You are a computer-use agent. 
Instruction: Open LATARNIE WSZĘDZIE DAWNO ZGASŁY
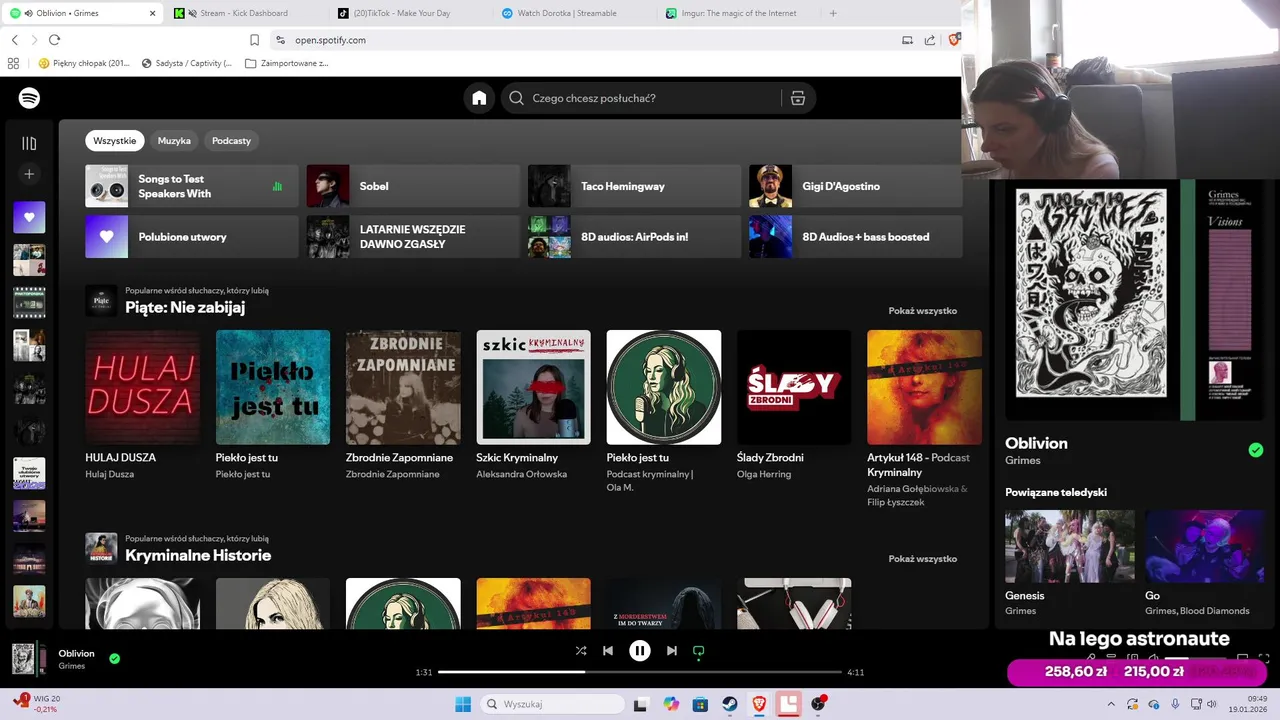point(413,237)
